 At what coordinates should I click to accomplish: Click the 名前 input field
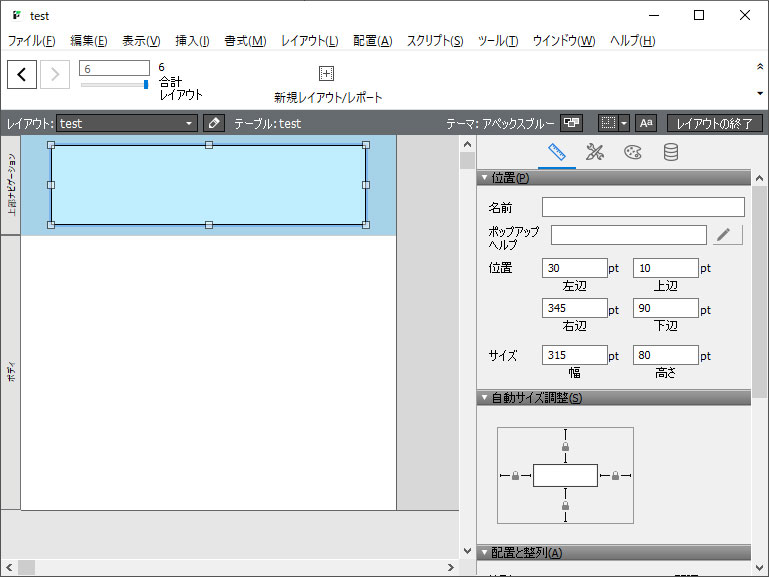643,207
